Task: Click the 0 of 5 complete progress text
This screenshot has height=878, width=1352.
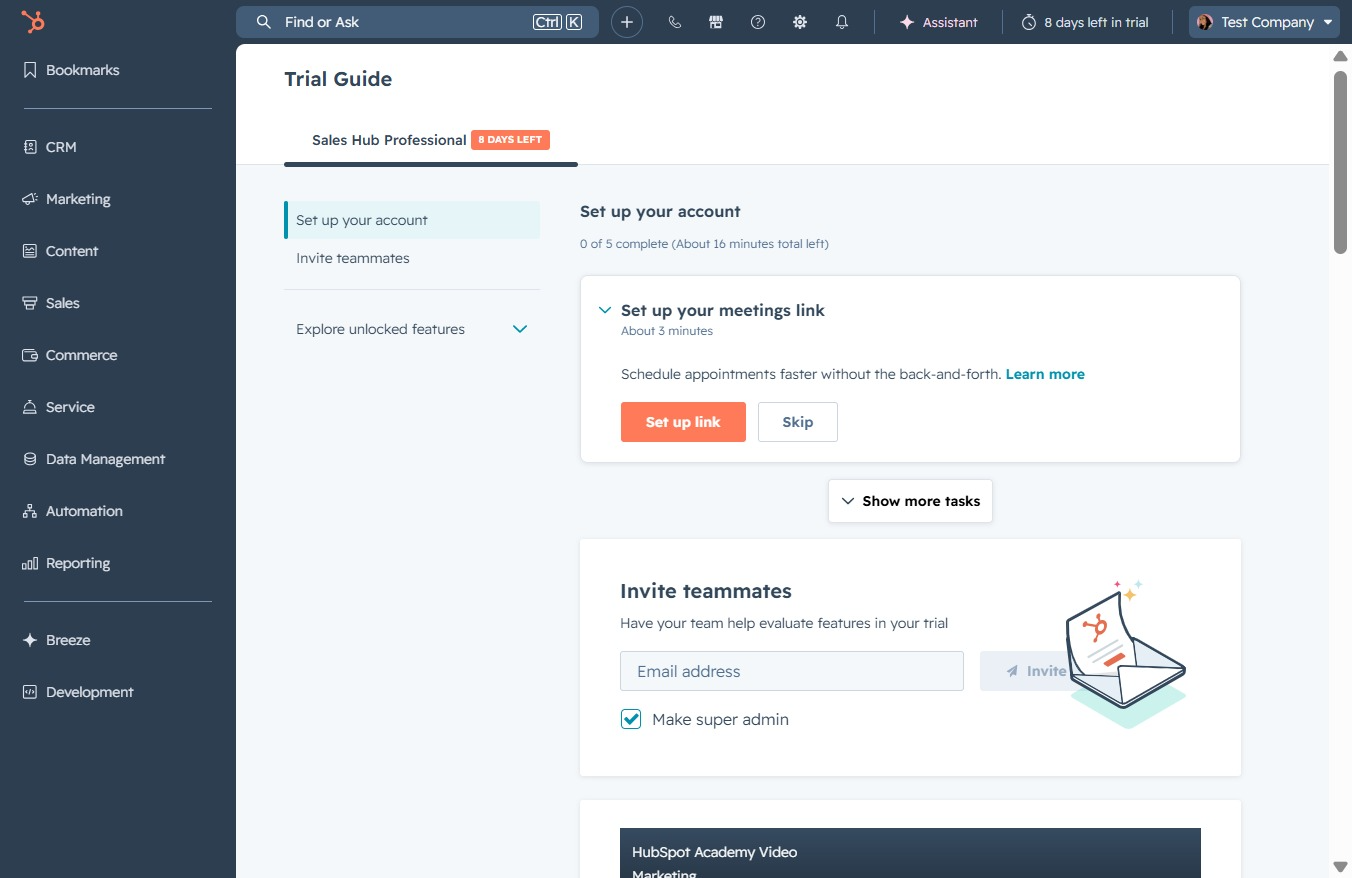Action: 704,244
